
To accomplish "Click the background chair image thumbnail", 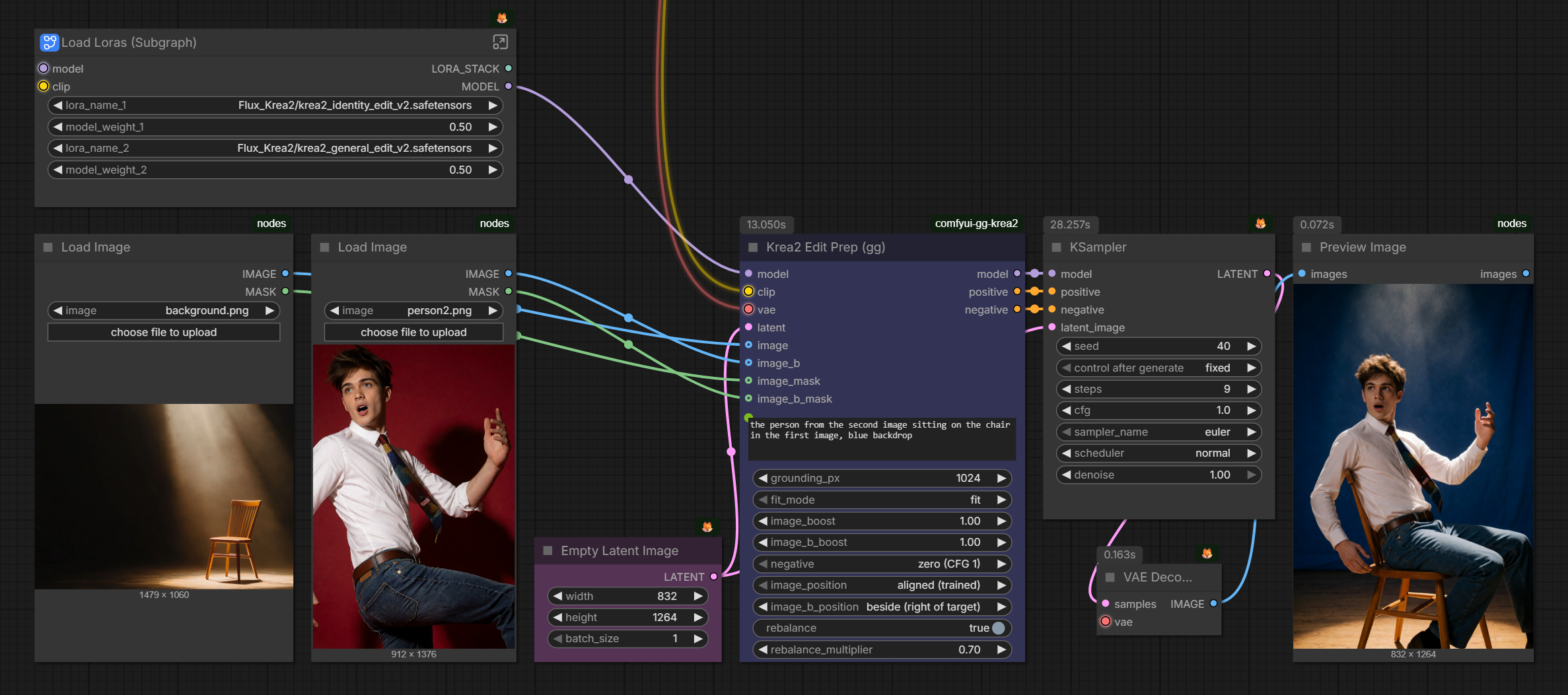I will [164, 496].
